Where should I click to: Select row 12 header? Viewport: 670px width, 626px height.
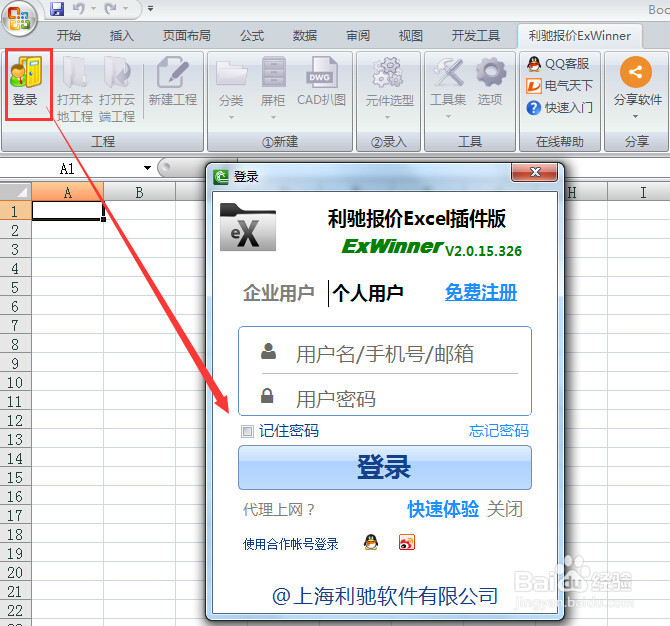[15, 420]
